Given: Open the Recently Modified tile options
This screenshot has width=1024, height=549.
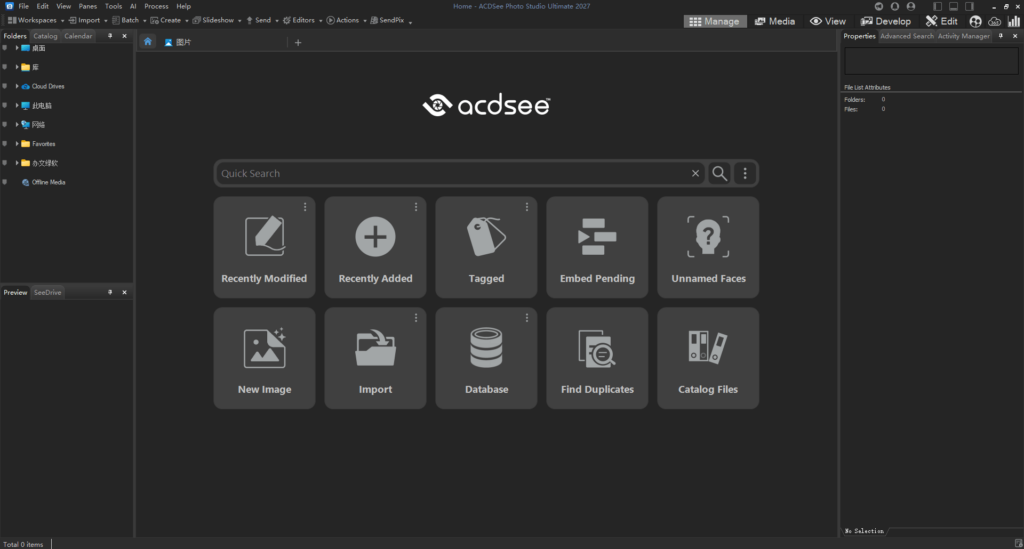Looking at the screenshot, I should coord(305,207).
